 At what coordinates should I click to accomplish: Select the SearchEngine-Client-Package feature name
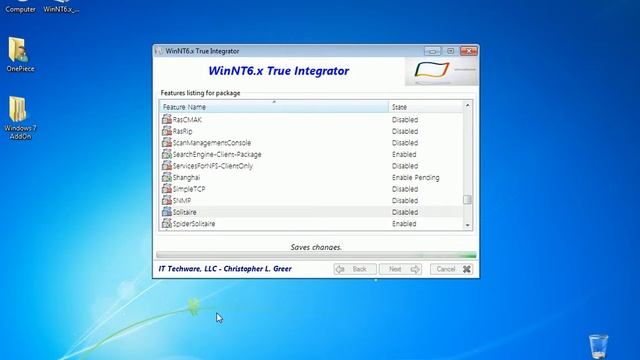point(217,154)
